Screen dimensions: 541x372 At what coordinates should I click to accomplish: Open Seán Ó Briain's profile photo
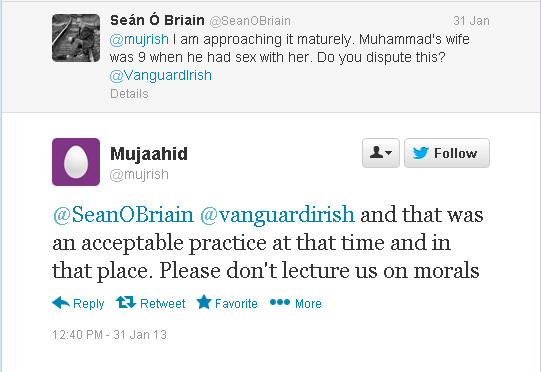(x=76, y=38)
